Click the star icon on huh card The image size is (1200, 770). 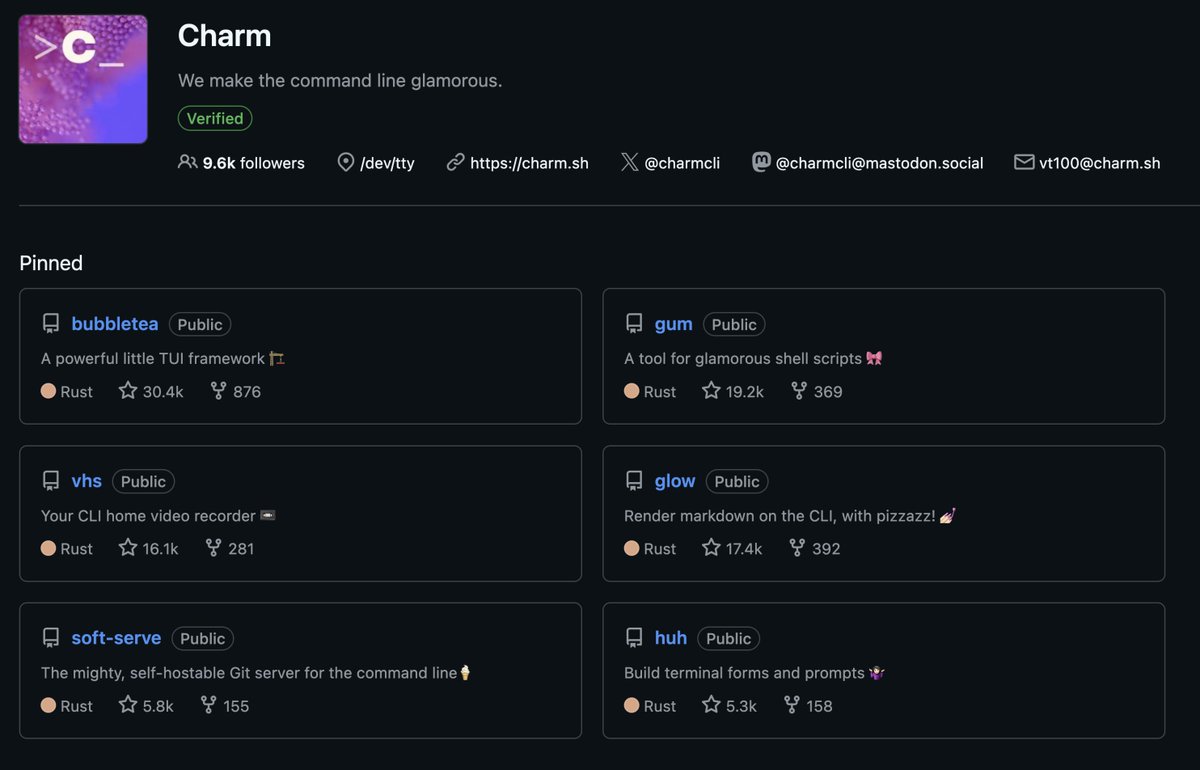click(711, 705)
